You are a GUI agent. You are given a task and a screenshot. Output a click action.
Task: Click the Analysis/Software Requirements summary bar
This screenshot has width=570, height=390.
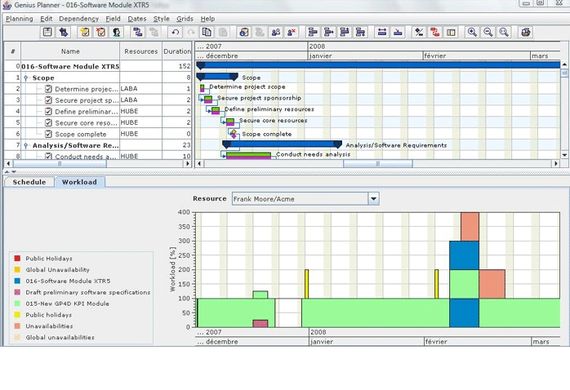282,145
